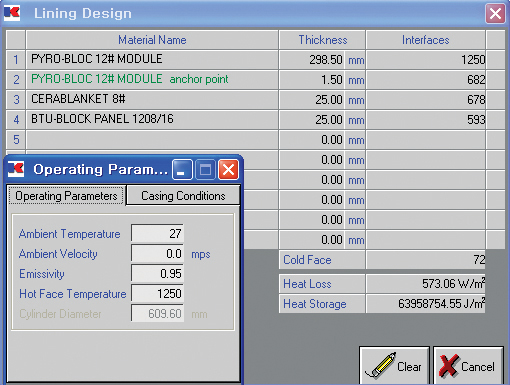The image size is (510, 385).
Task: Close the Operating Parameters dialog
Action: (228, 170)
